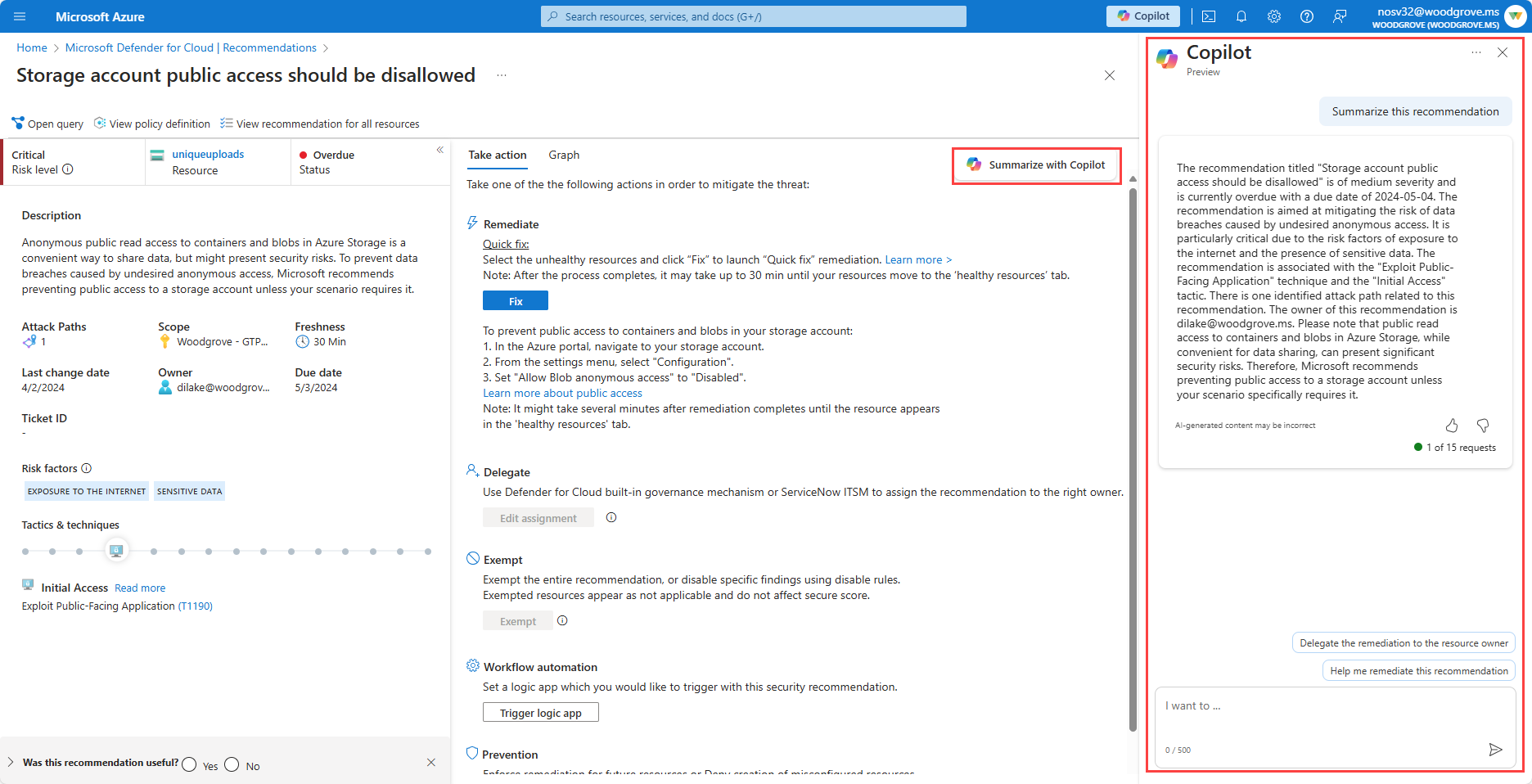Click the Copilot logo in panel header
The width and height of the screenshot is (1532, 784).
coord(1167,58)
